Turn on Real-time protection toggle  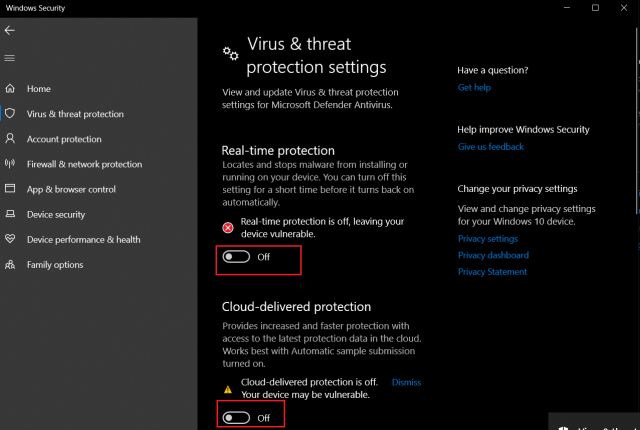click(236, 257)
